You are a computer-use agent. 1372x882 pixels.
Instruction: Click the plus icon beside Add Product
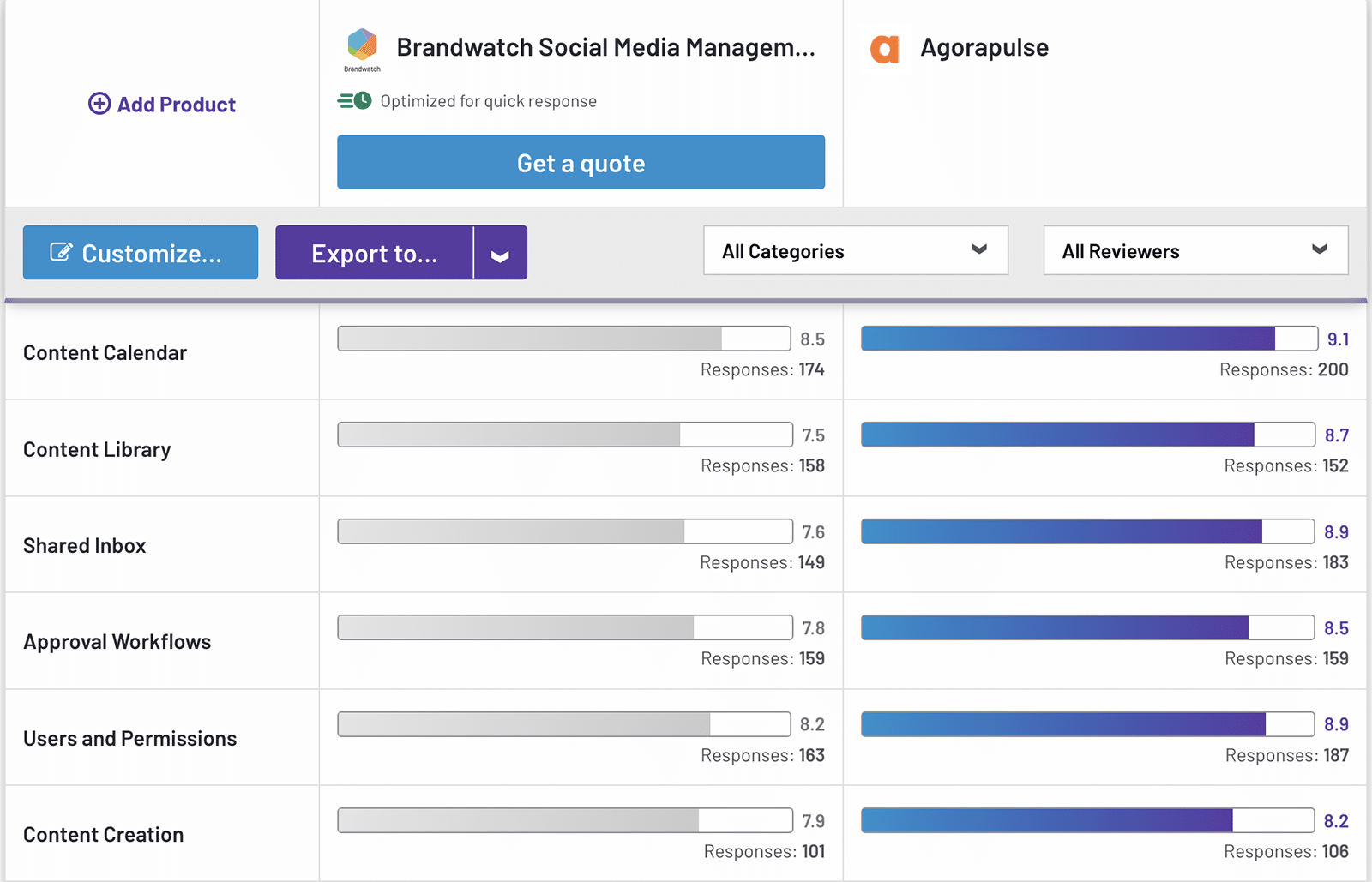coord(99,104)
